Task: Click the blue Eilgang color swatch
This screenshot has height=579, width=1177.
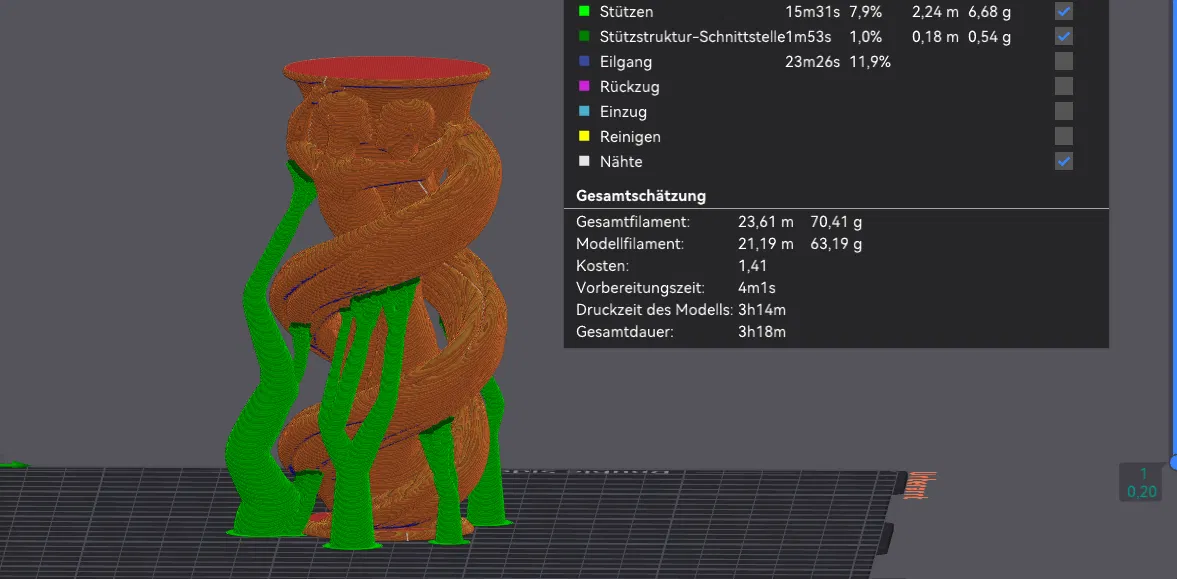Action: click(x=585, y=62)
